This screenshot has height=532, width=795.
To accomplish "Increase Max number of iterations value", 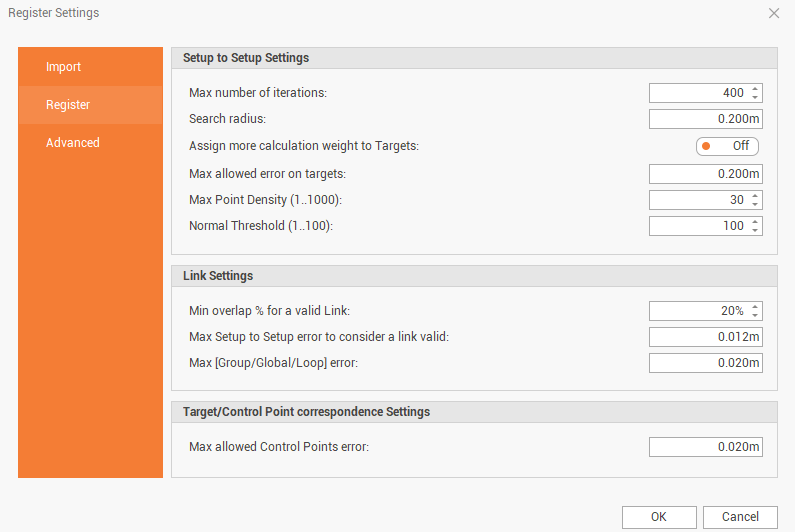I will tap(755, 89).
